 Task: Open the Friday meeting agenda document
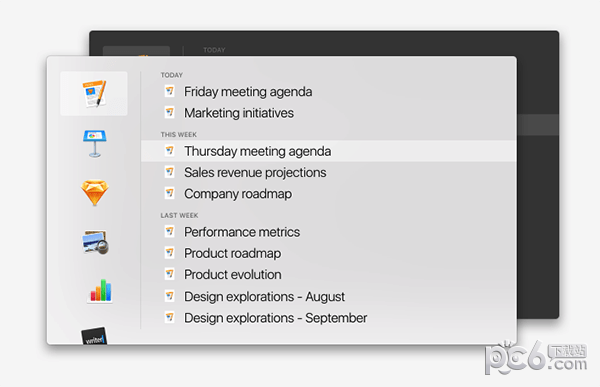pos(248,92)
